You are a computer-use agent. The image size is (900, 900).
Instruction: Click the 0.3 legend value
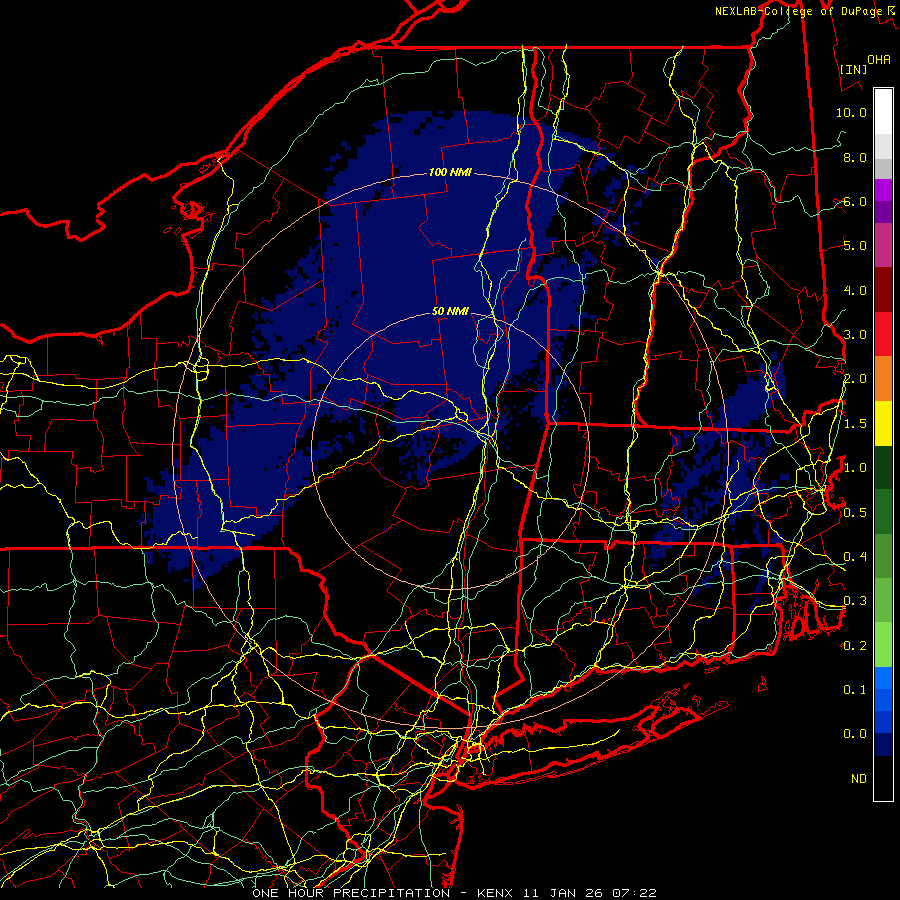coord(855,601)
